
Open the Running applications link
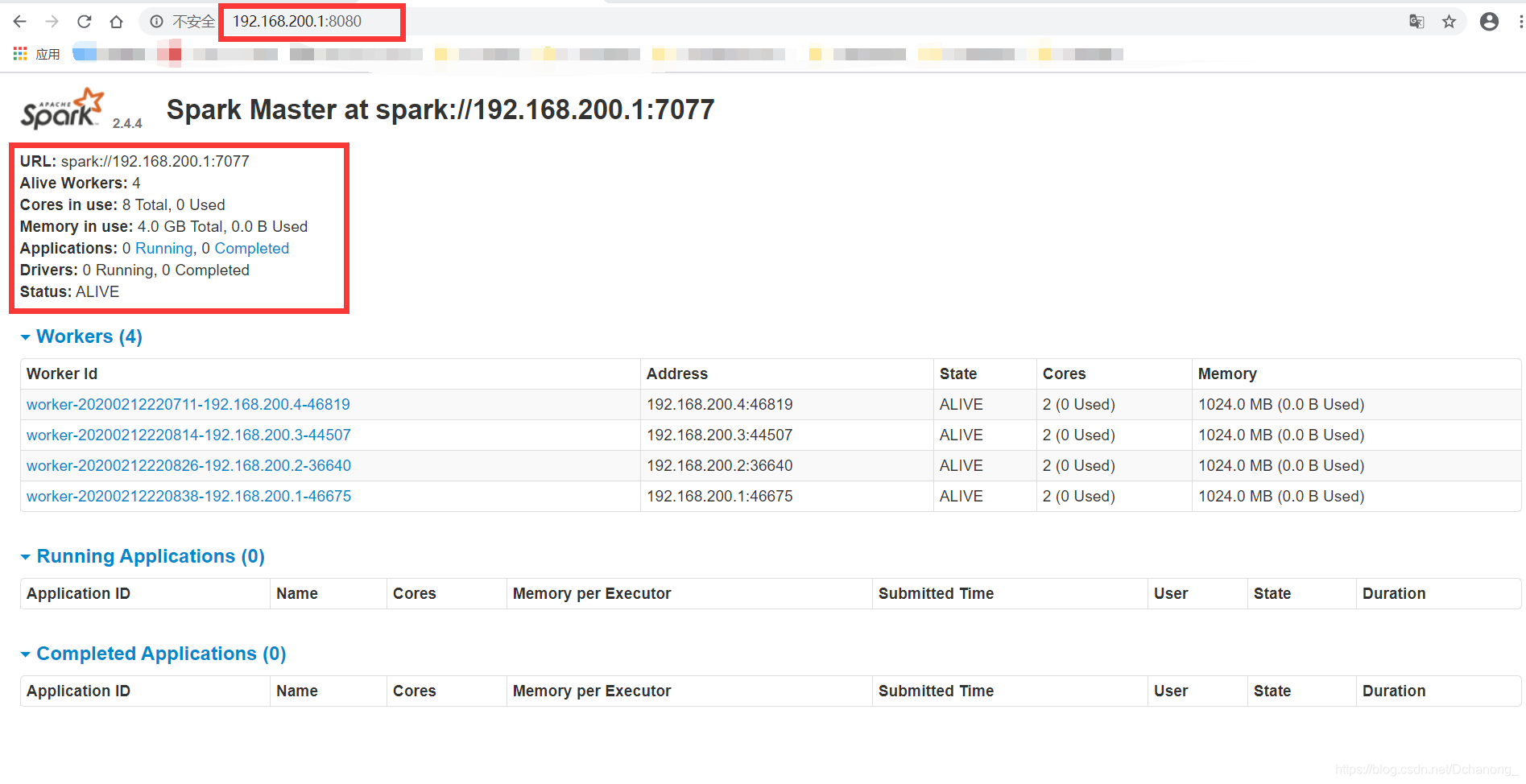tap(163, 249)
